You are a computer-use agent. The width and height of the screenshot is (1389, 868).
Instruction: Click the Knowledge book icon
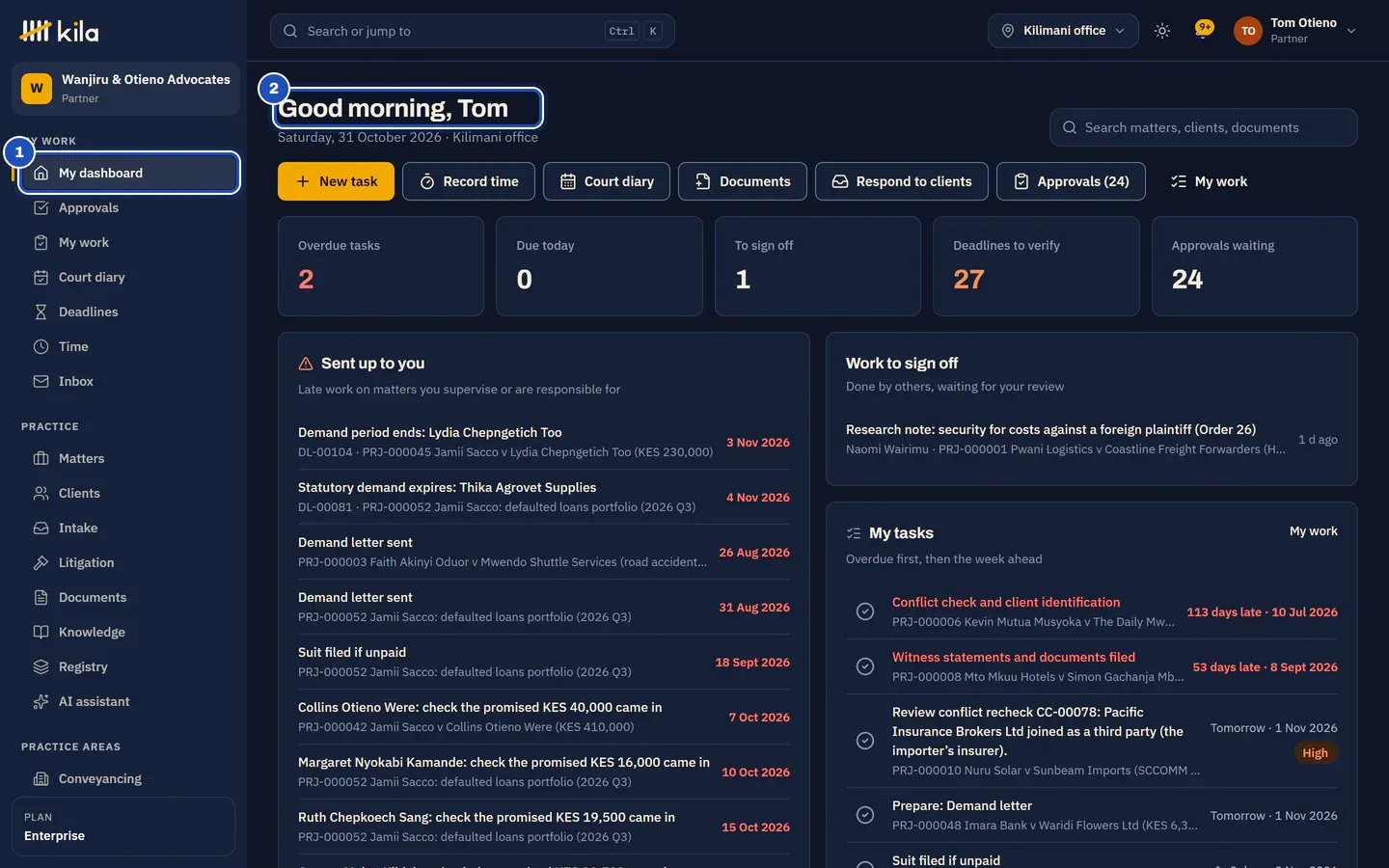point(41,632)
